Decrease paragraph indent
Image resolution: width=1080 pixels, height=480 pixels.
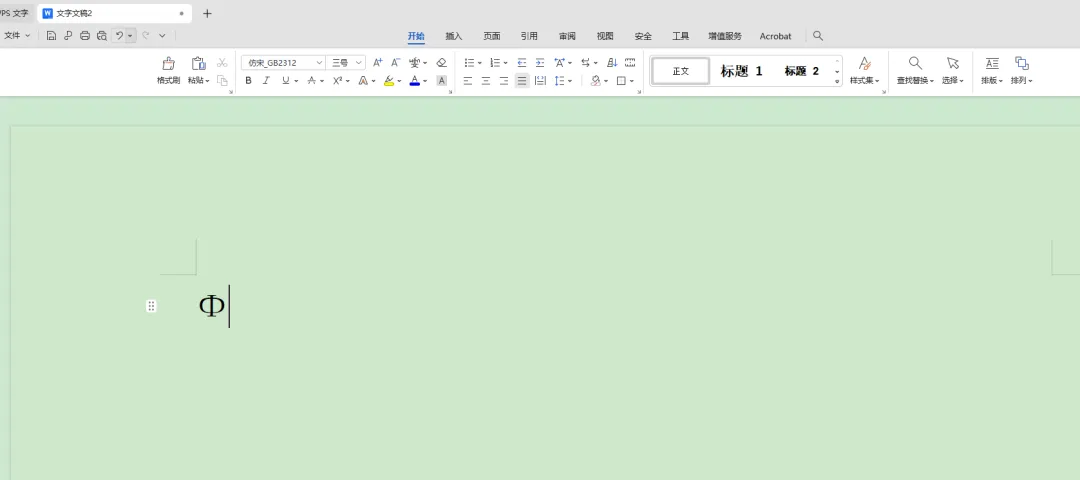pos(521,63)
